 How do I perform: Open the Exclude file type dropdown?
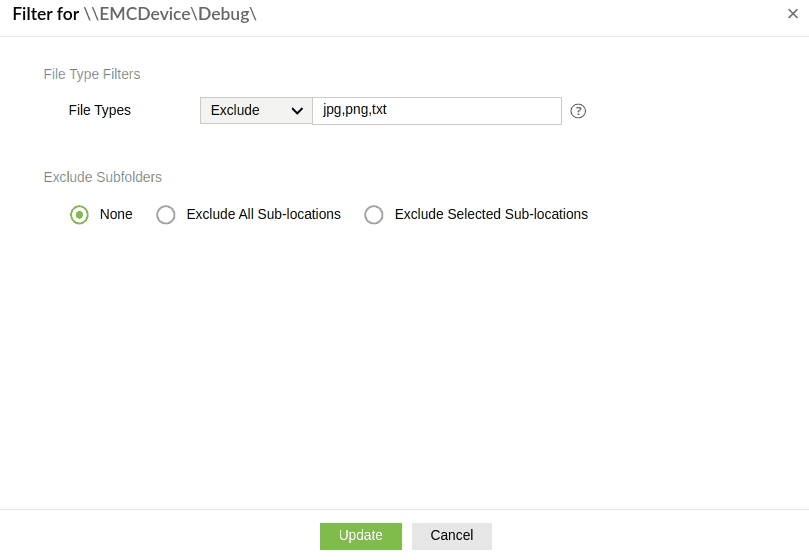tap(256, 110)
